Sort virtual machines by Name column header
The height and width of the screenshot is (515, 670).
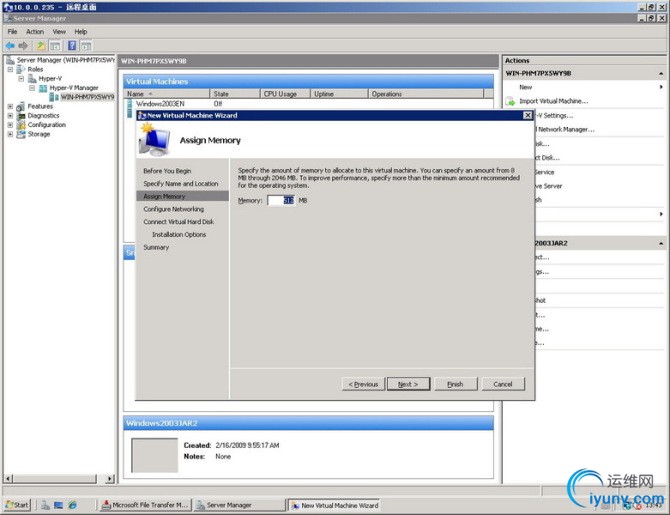tap(167, 94)
